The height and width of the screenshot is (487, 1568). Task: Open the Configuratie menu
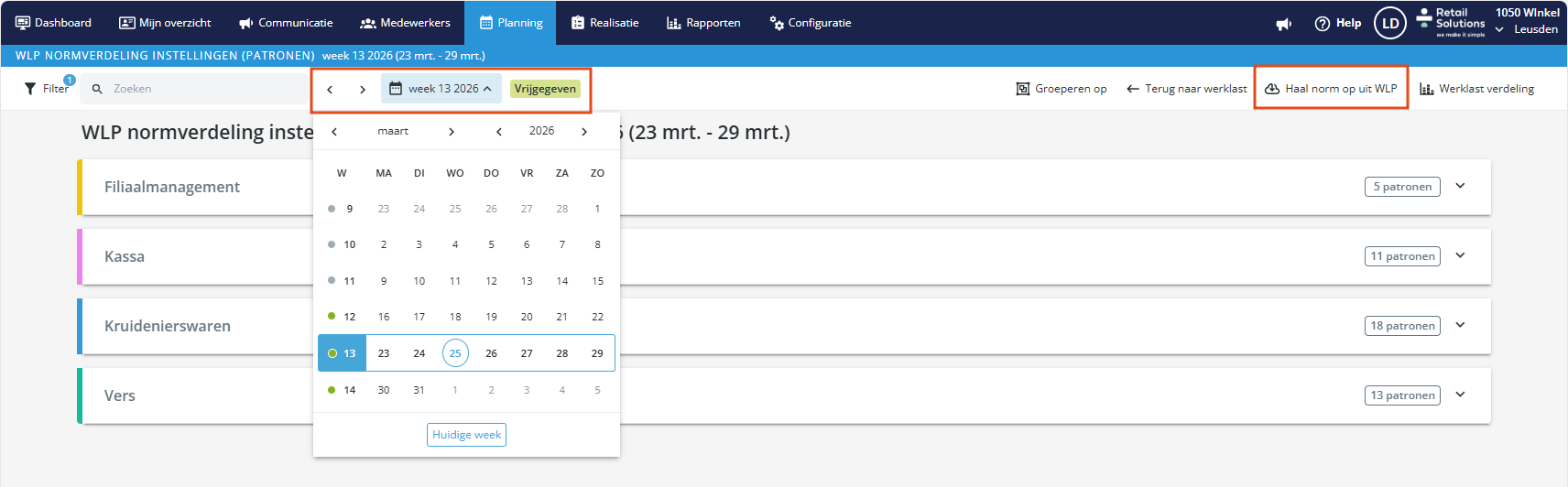[811, 23]
